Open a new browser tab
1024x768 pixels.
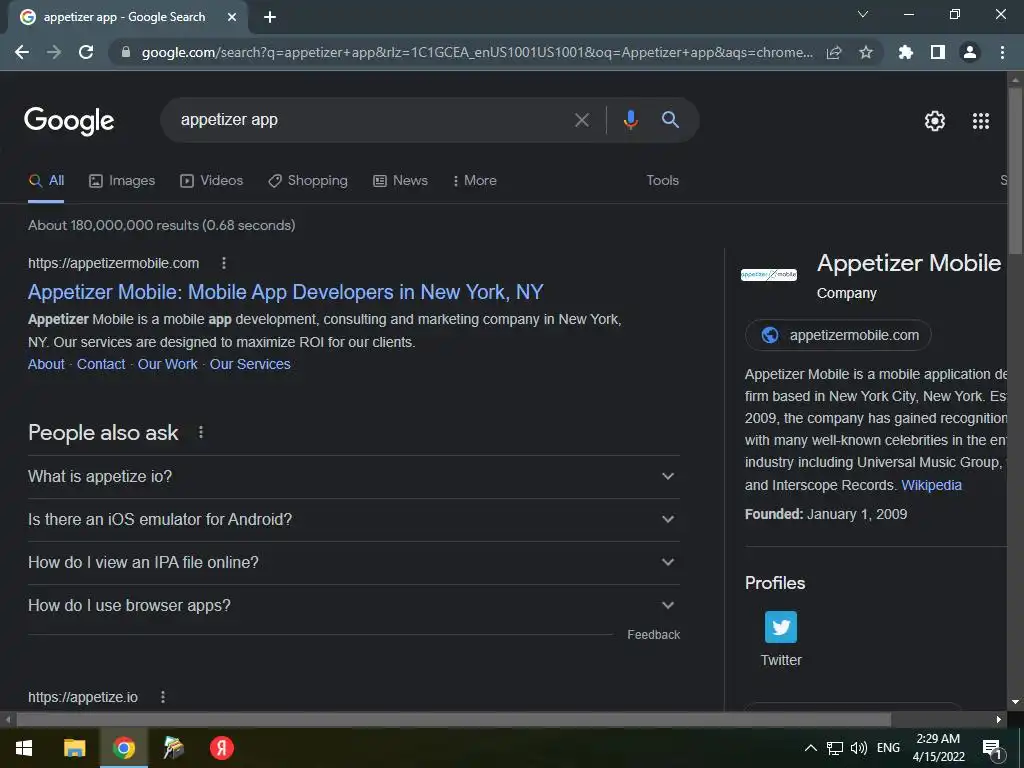point(270,17)
